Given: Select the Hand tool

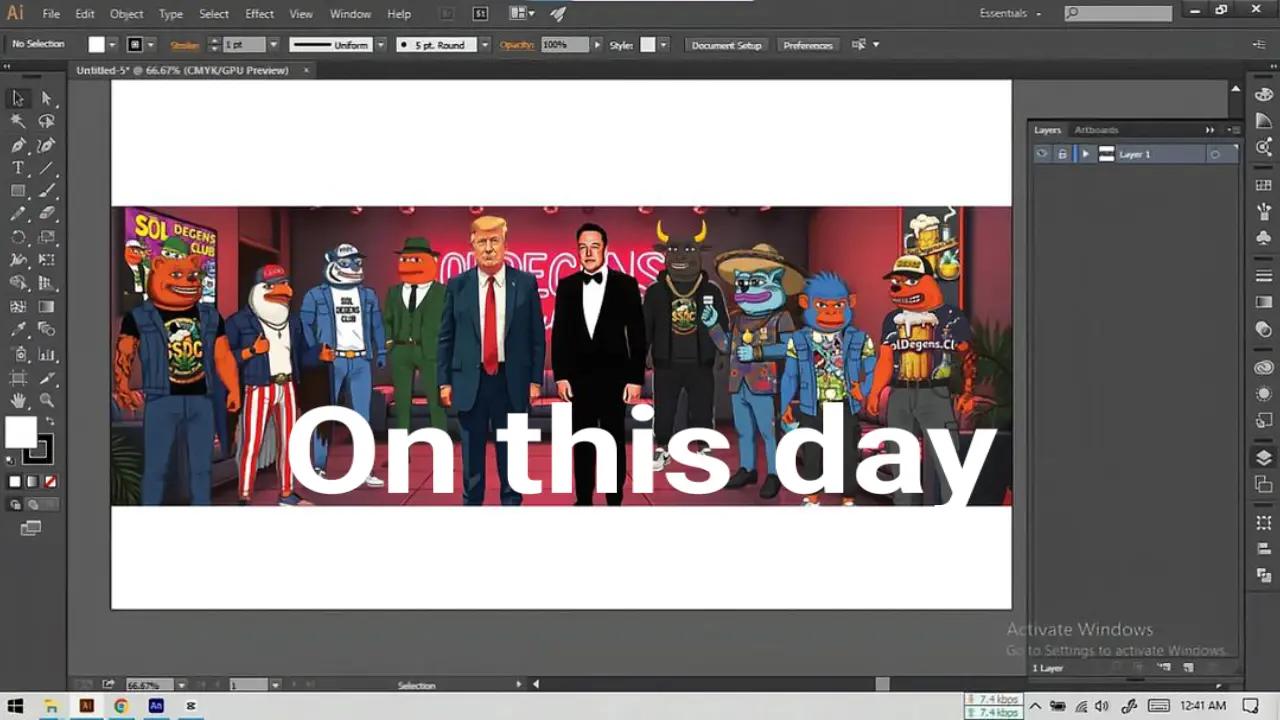Looking at the screenshot, I should point(18,400).
